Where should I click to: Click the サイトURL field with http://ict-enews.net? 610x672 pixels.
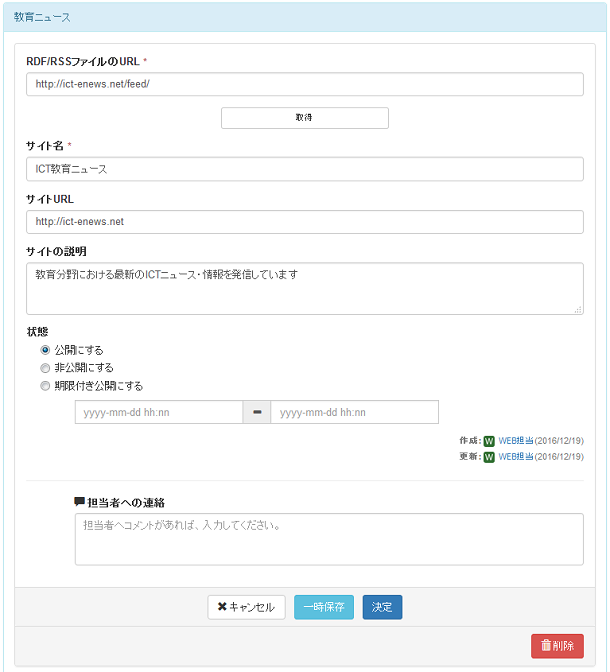304,222
